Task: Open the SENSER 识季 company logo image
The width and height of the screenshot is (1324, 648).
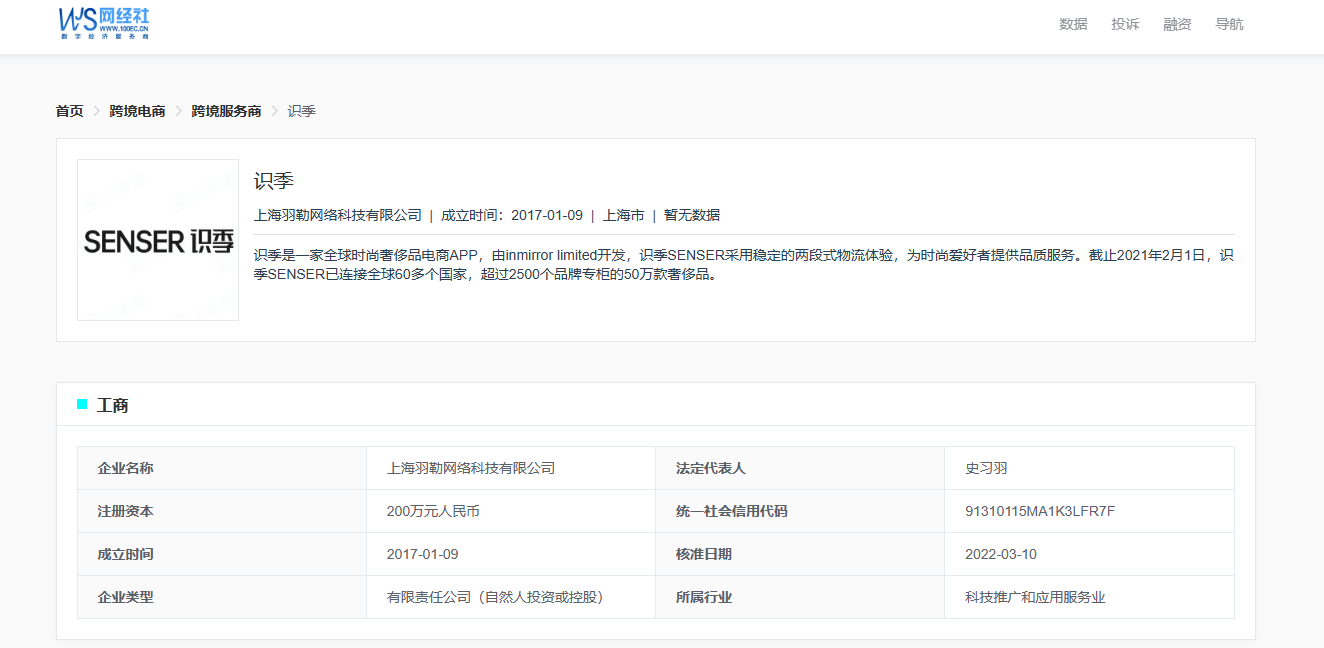Action: 158,240
